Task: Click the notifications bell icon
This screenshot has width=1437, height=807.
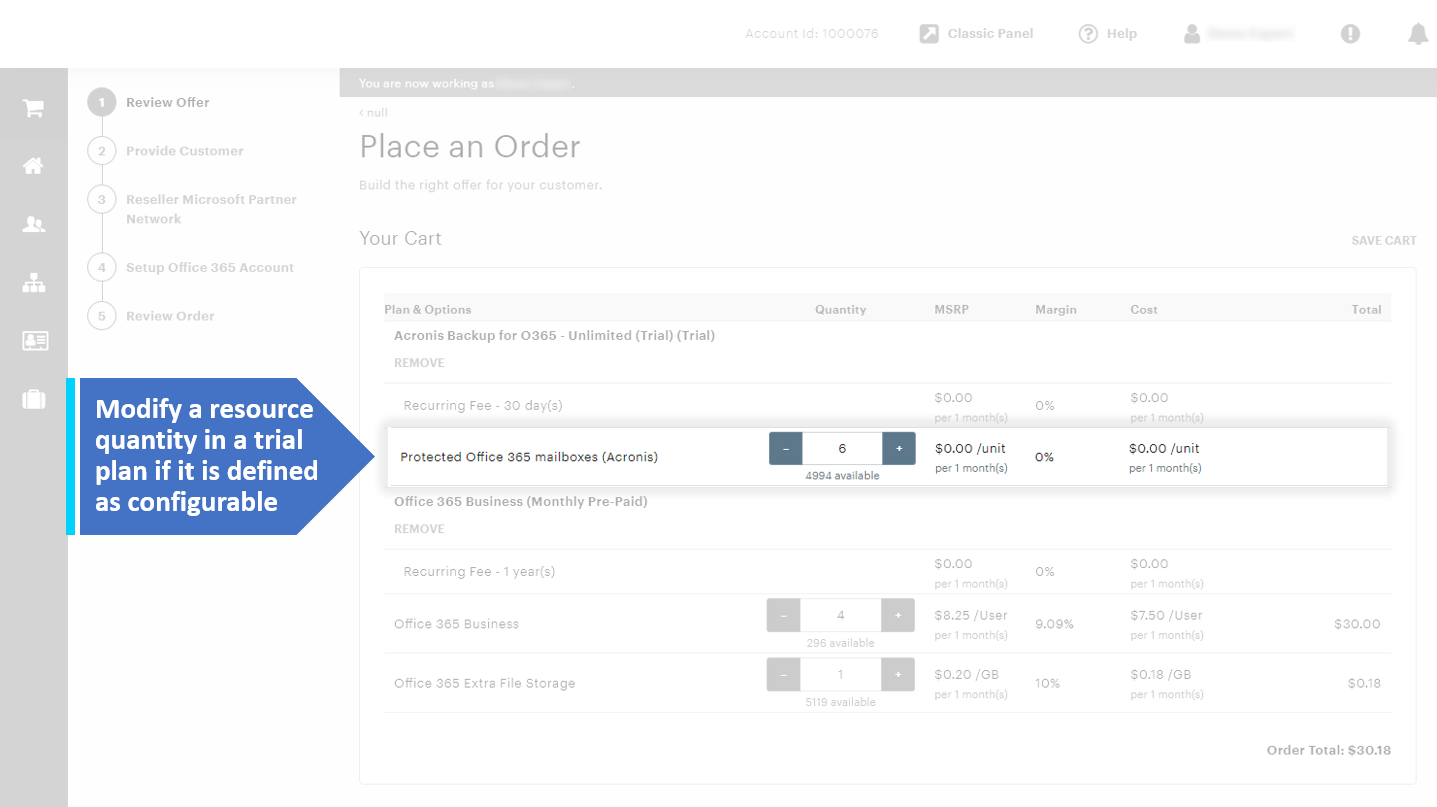Action: click(1417, 34)
